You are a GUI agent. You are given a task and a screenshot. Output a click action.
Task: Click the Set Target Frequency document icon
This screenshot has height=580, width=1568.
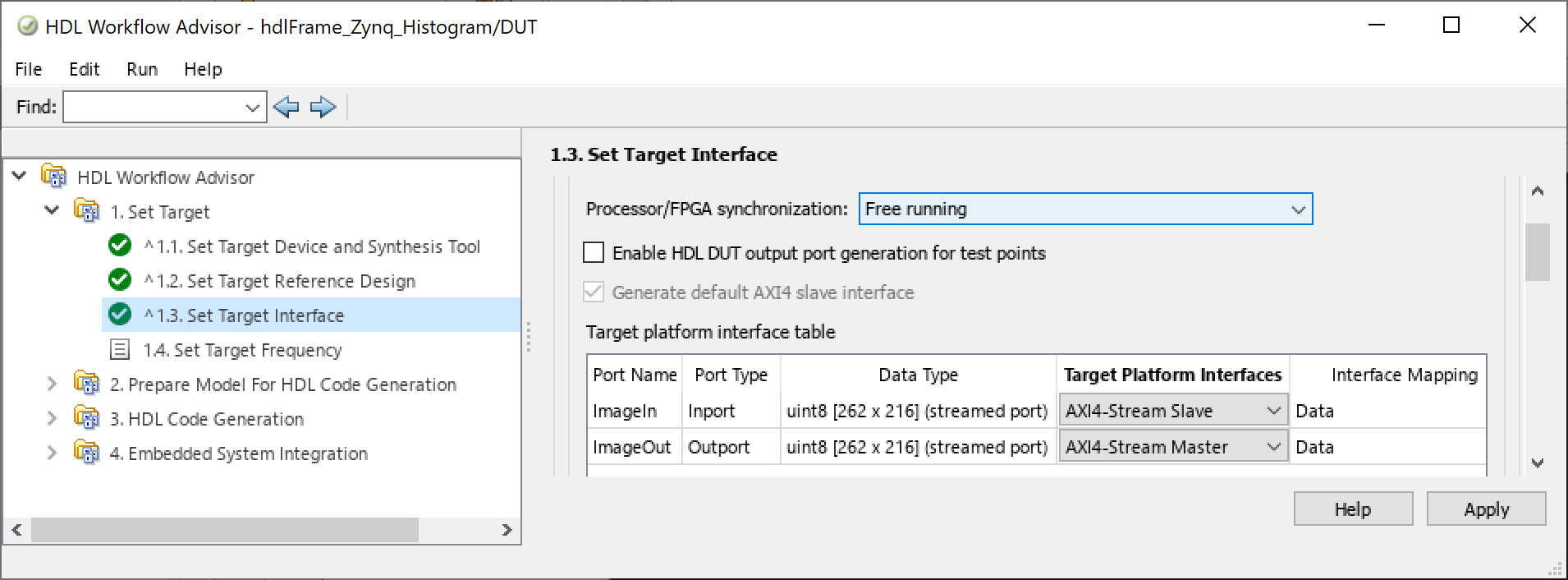[120, 350]
